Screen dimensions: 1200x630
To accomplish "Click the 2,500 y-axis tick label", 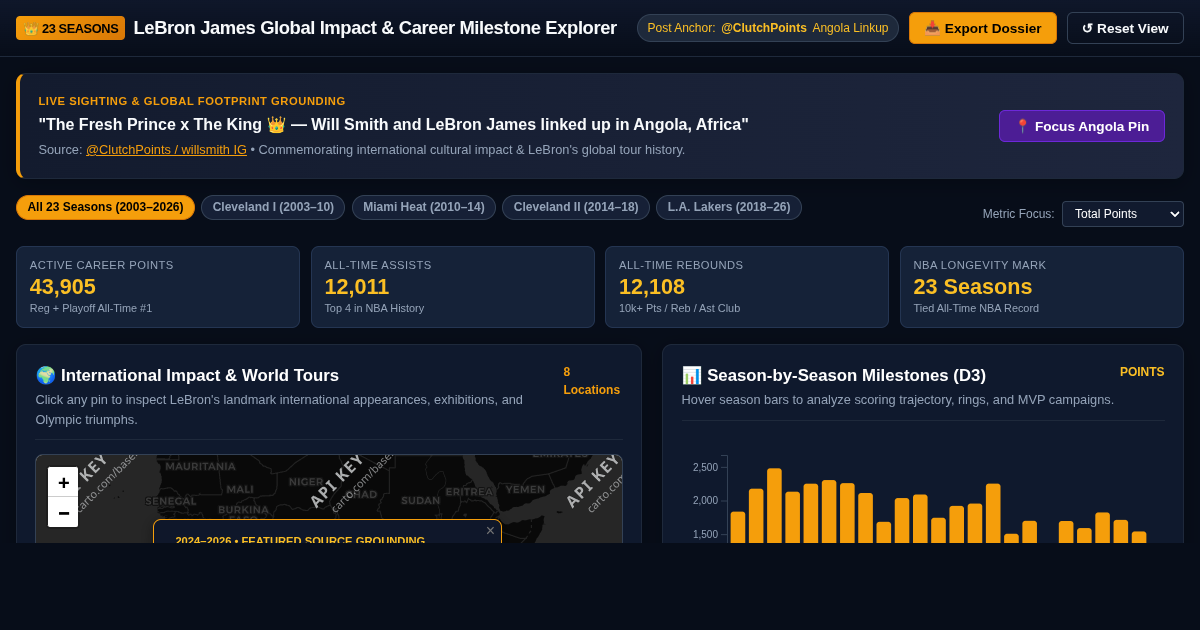I will click(705, 468).
